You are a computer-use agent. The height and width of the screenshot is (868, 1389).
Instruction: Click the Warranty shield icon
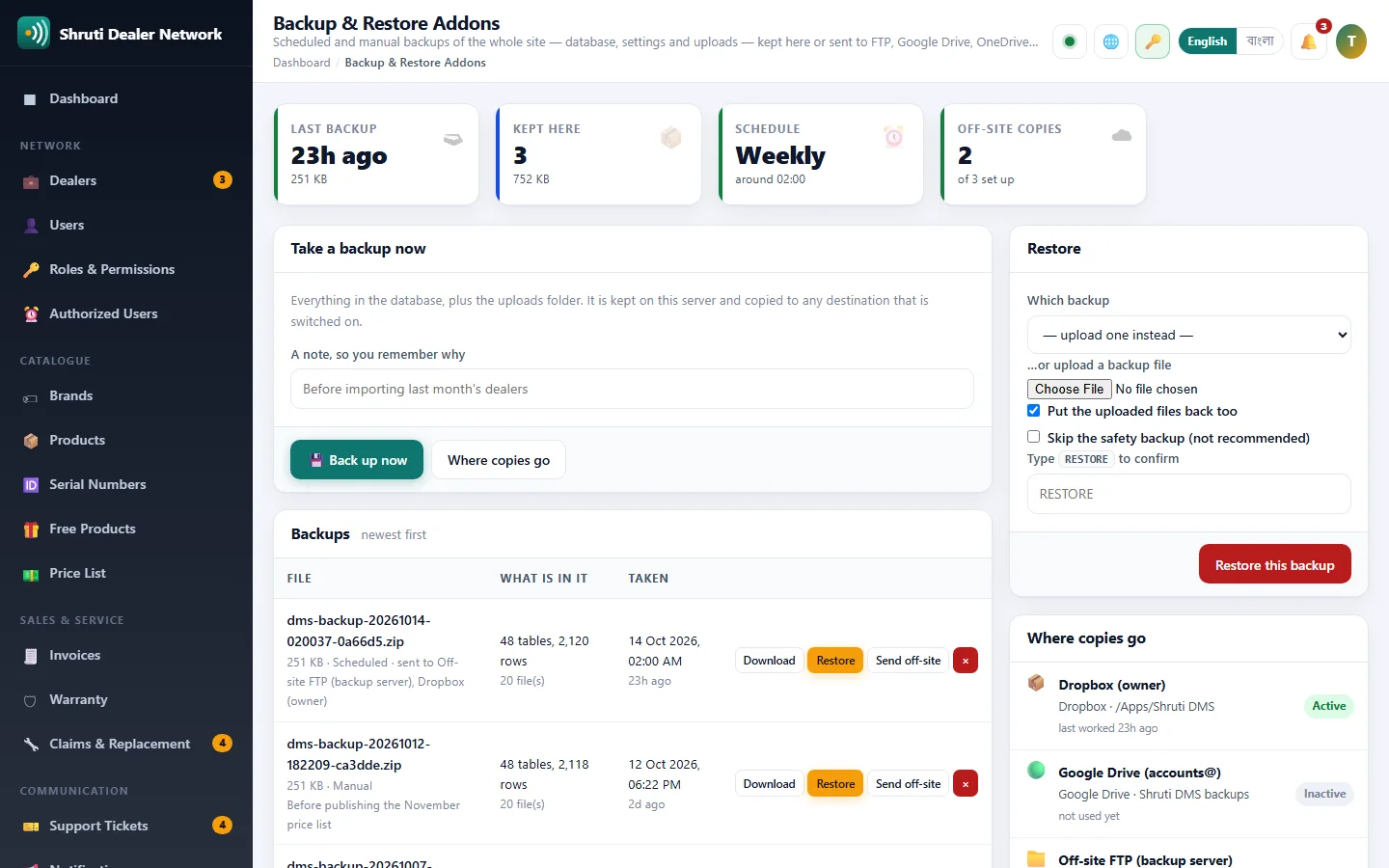(x=31, y=700)
